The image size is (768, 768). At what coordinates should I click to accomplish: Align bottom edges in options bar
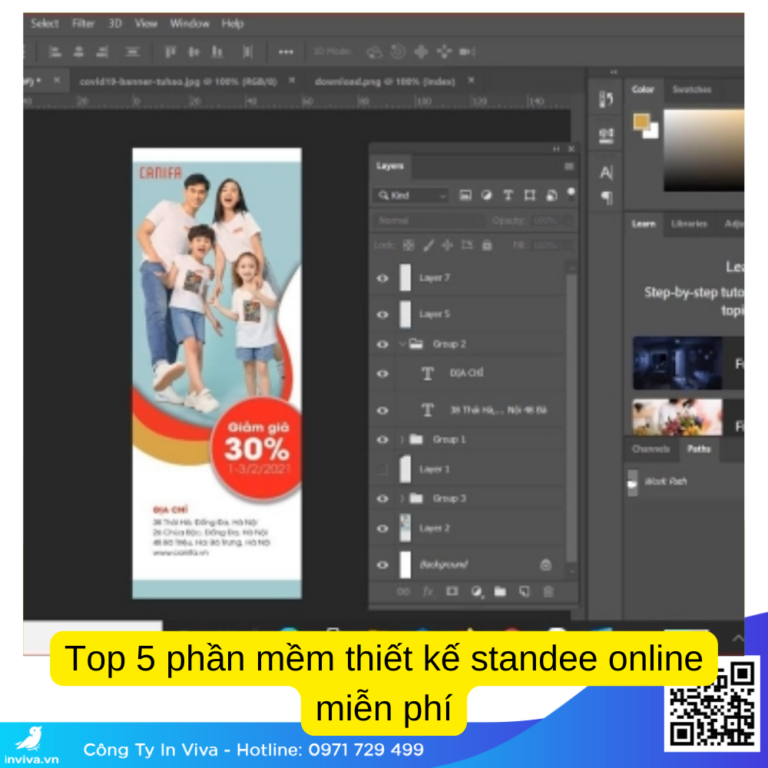click(x=217, y=51)
